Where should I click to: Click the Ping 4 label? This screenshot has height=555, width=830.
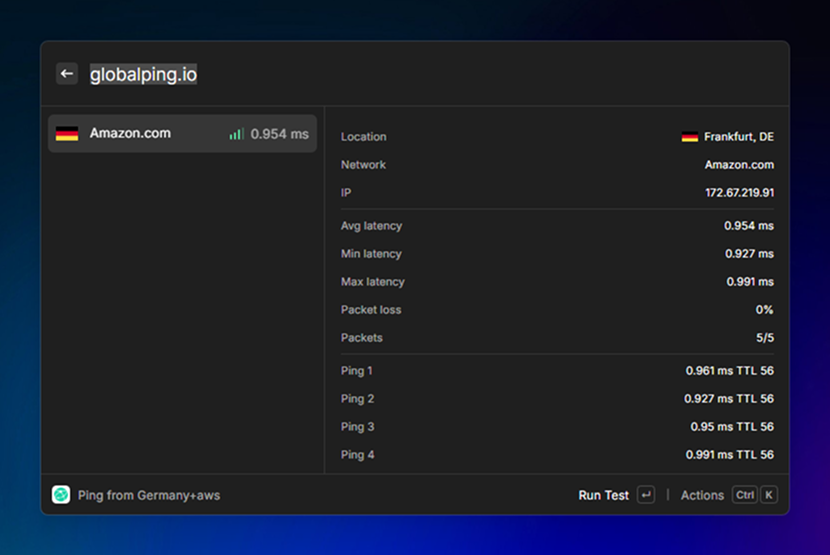(x=357, y=455)
